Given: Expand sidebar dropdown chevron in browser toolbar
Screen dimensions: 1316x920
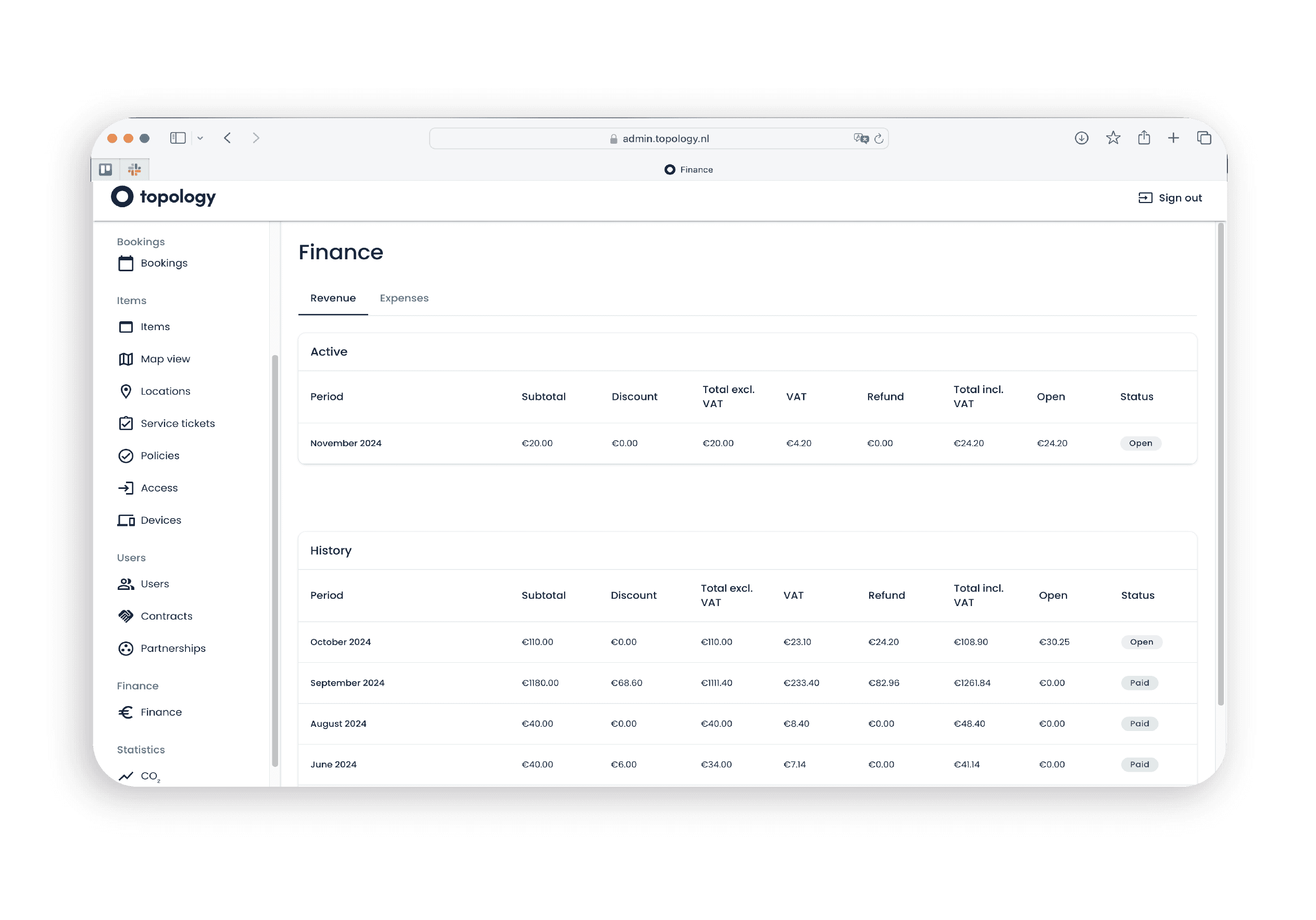Looking at the screenshot, I should tap(200, 138).
